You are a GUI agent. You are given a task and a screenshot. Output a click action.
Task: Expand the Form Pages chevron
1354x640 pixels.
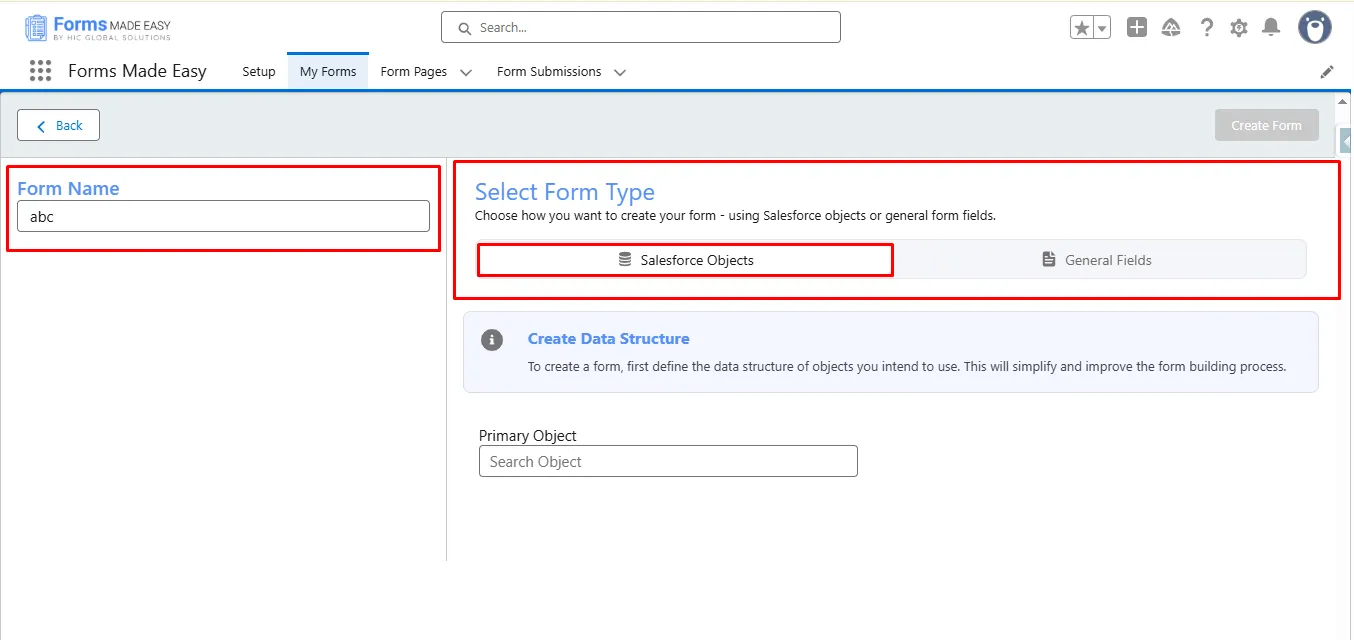click(x=465, y=72)
